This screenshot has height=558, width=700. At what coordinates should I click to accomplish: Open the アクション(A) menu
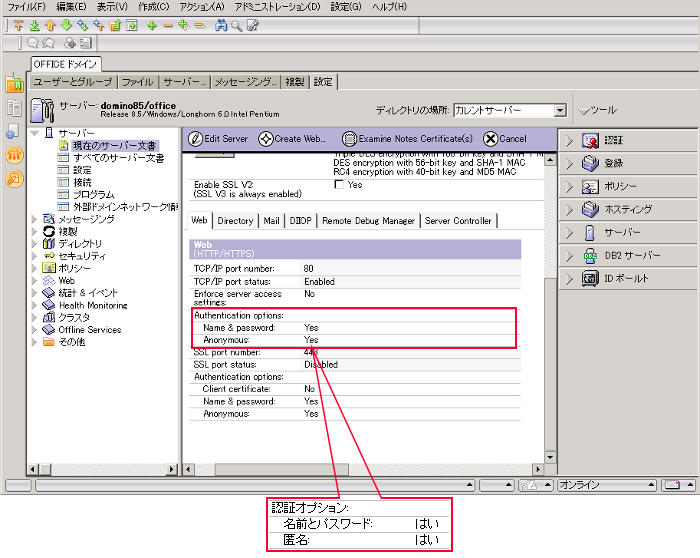coord(201,7)
